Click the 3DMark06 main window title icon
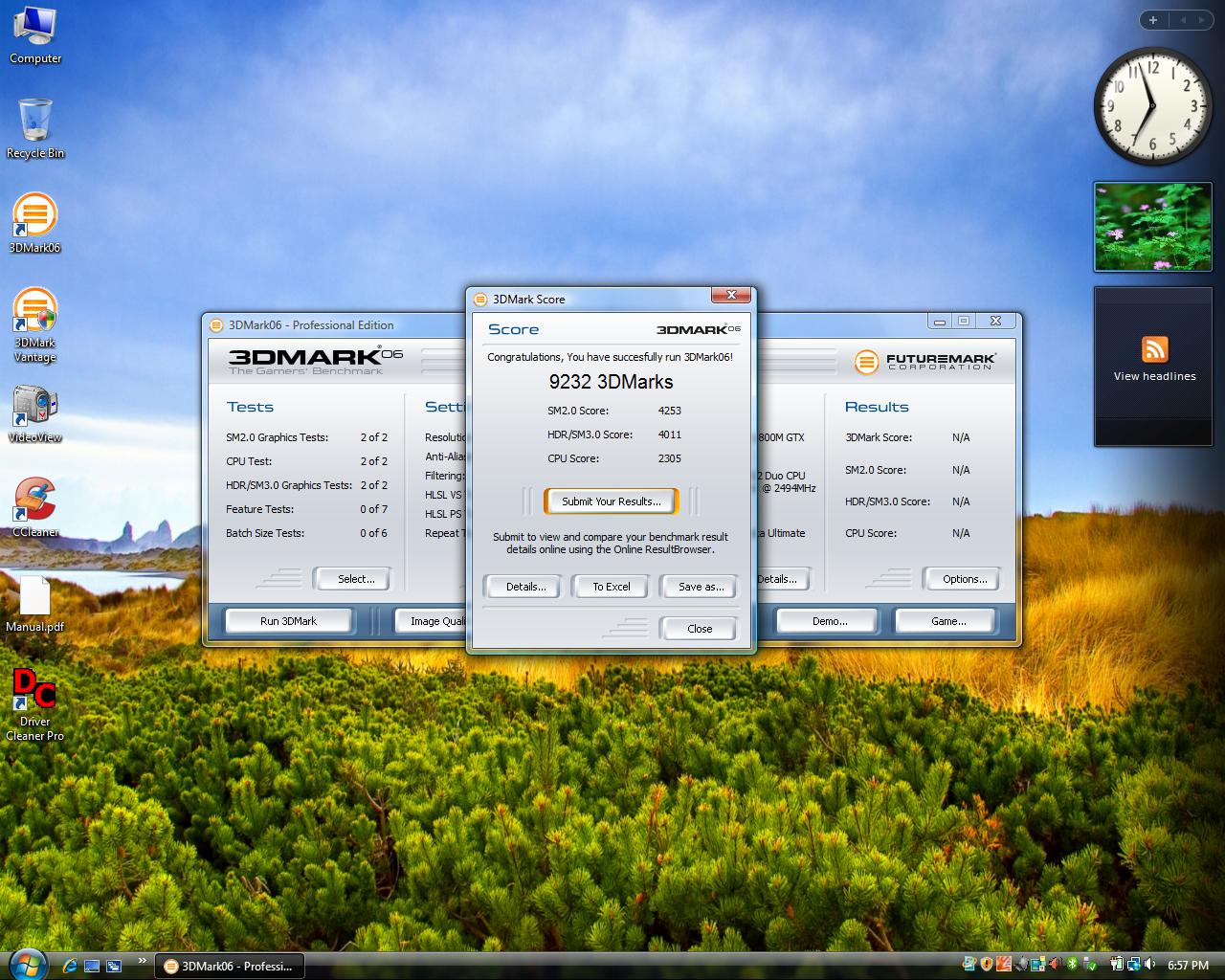Screen dimensions: 1225x980 tap(217, 324)
